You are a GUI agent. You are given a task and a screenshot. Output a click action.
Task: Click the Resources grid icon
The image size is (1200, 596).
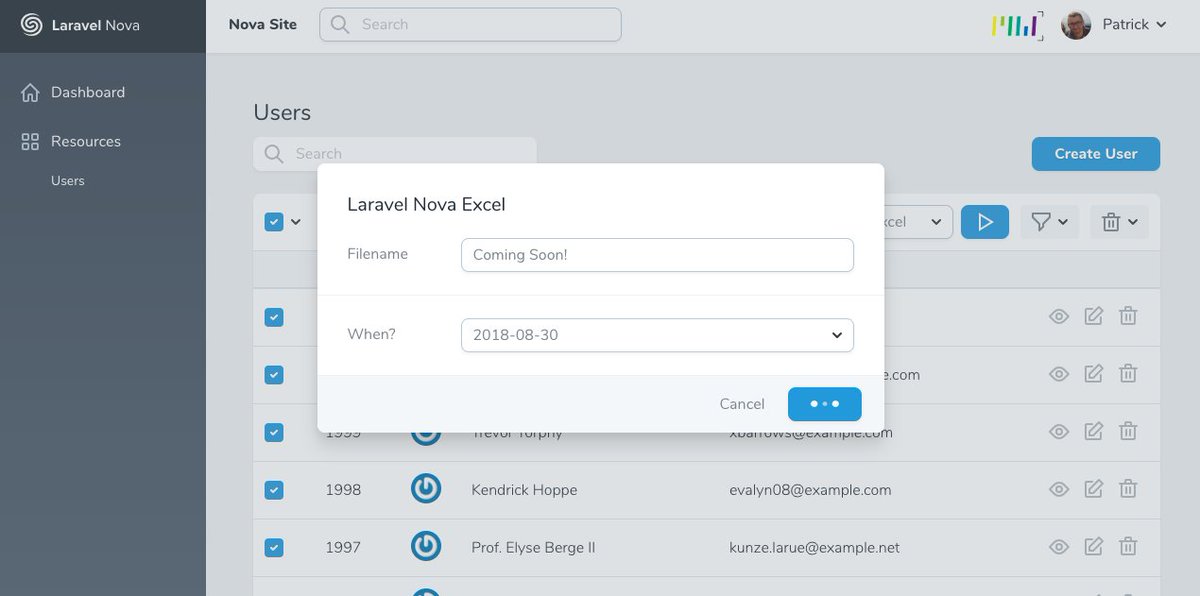point(30,142)
